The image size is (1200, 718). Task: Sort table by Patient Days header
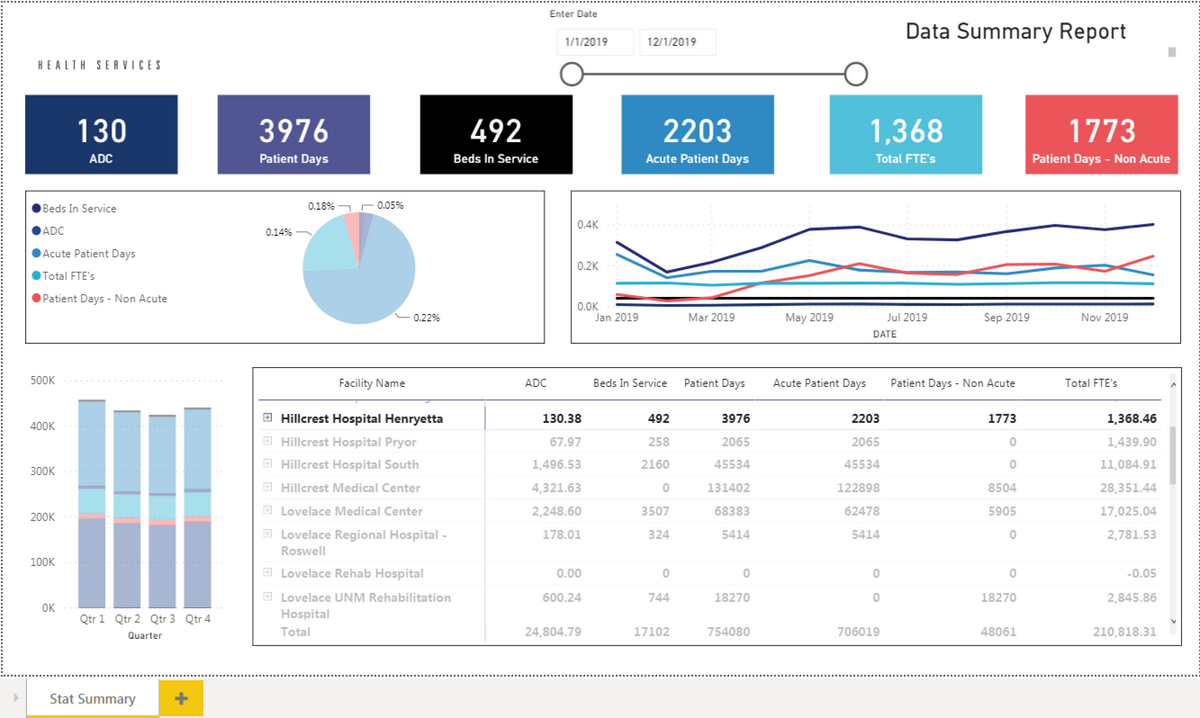pyautogui.click(x=714, y=383)
